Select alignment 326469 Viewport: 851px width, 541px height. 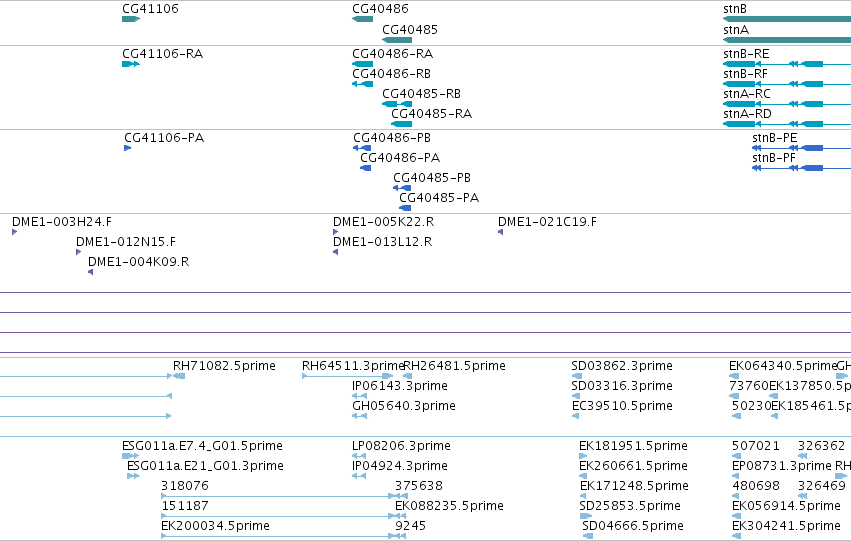822,486
